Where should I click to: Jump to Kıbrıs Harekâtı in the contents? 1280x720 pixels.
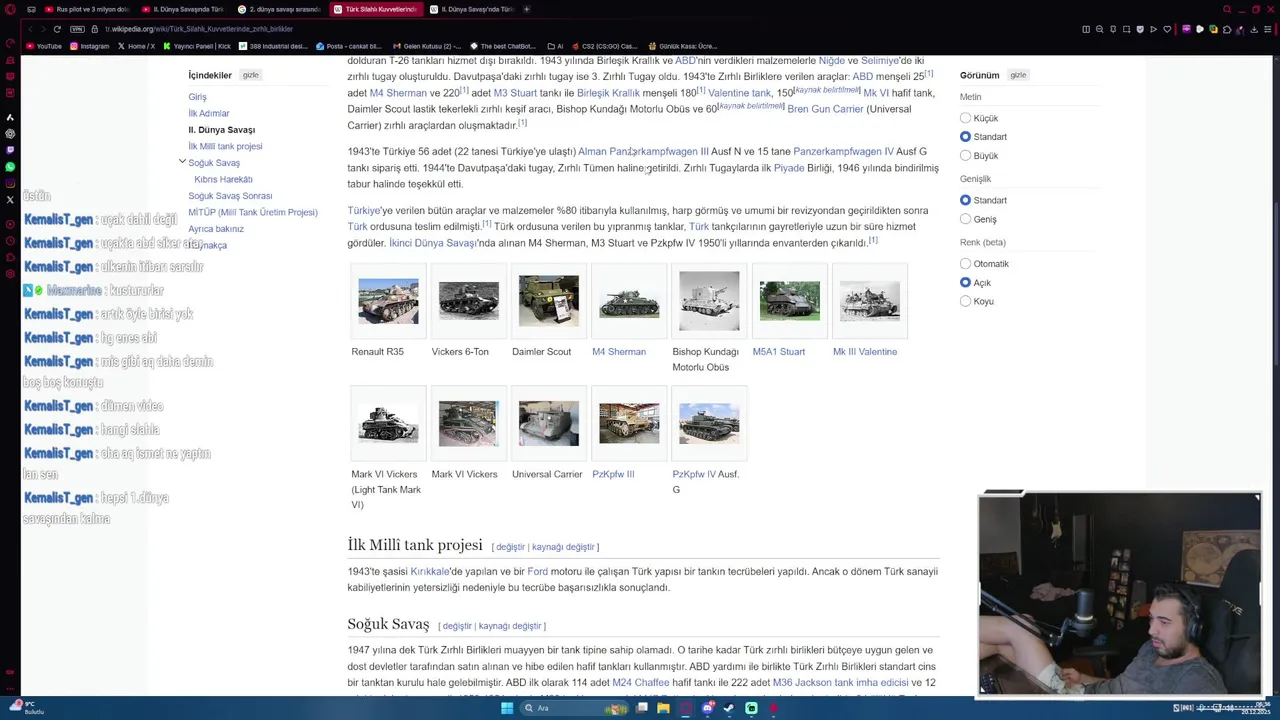pyautogui.click(x=223, y=179)
